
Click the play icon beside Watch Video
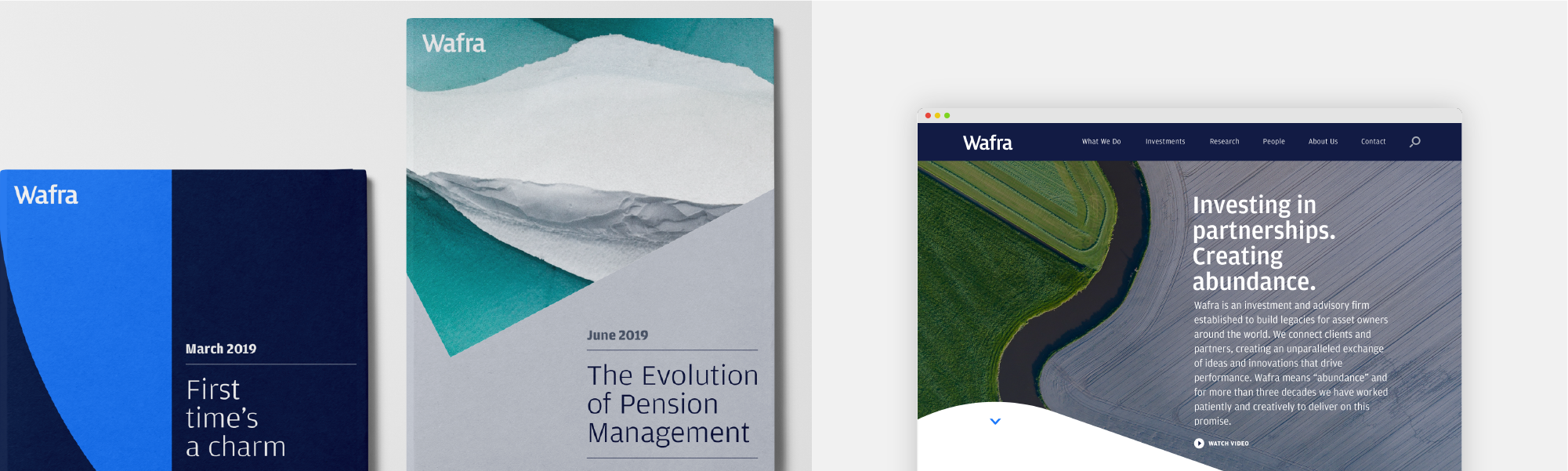1199,444
